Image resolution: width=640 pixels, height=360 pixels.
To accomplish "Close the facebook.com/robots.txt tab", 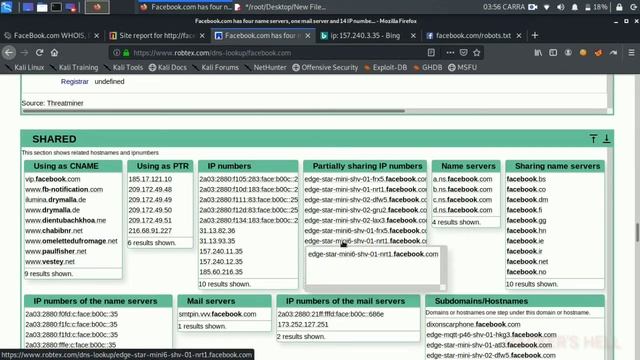I will pos(519,36).
